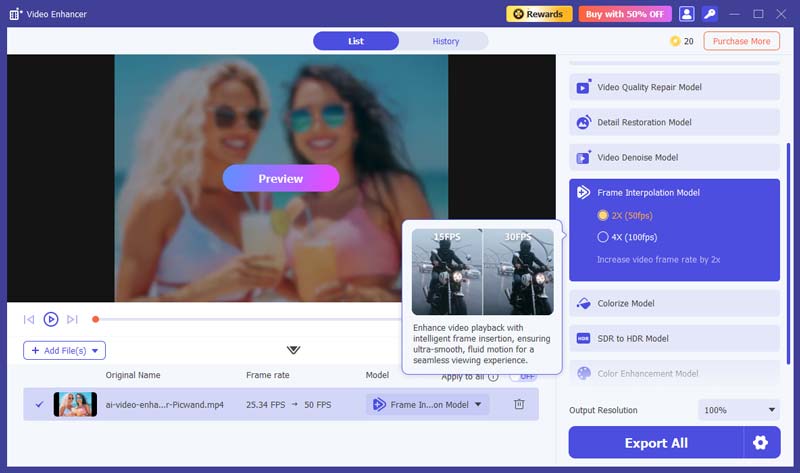Image resolution: width=800 pixels, height=473 pixels.
Task: Open the hamburger menu in title bar
Action: pos(735,14)
